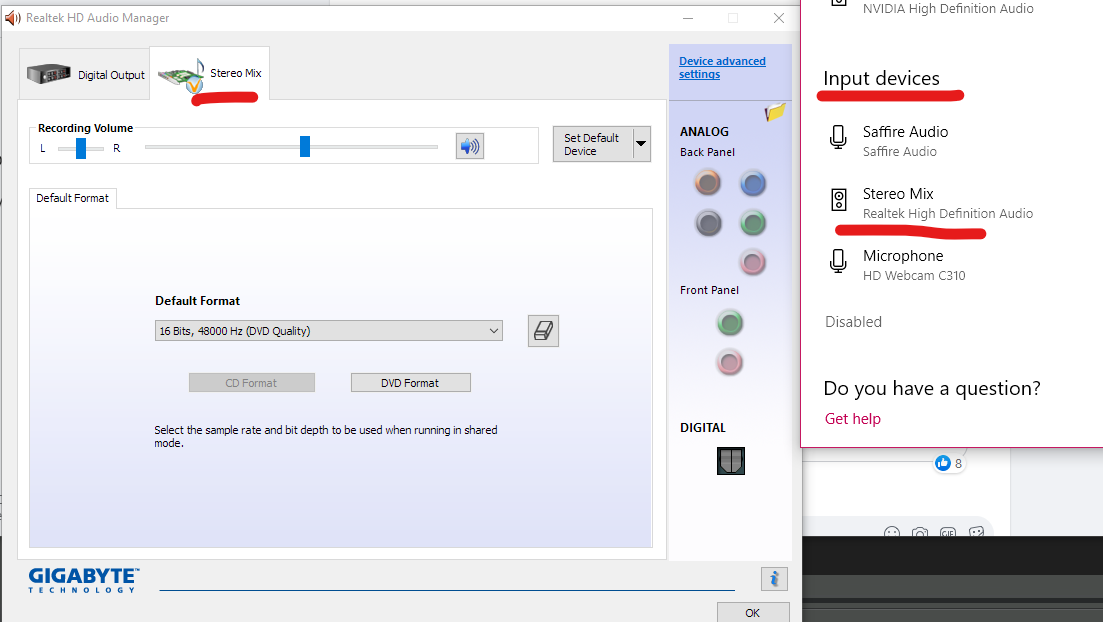Click the HD Webcam microphone icon

[838, 261]
